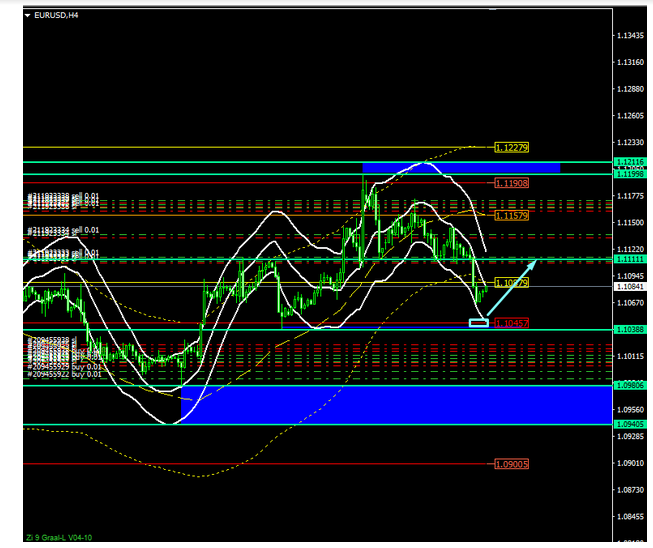Screen dimensions: 653x548
Task: Click the 1.09405 green axis price tag
Action: (x=631, y=424)
